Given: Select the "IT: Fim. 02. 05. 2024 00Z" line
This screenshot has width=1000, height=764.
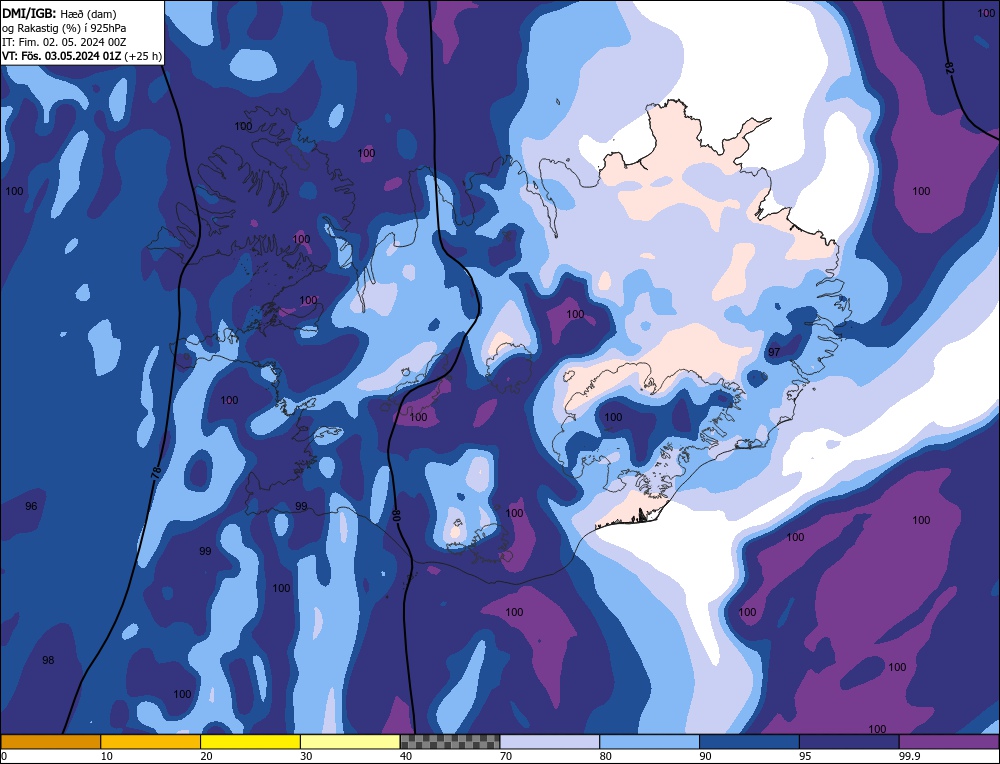Looking at the screenshot, I should coord(64,41).
